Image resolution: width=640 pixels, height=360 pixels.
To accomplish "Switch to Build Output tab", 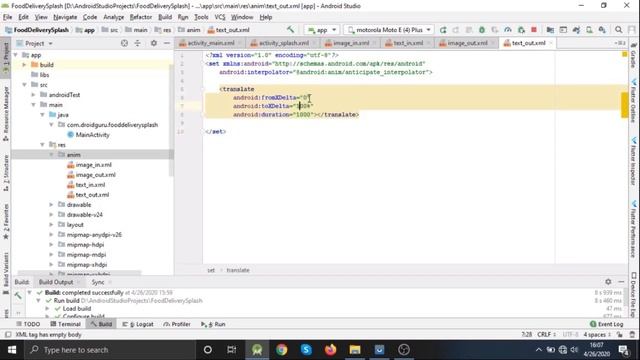I will coord(56,282).
